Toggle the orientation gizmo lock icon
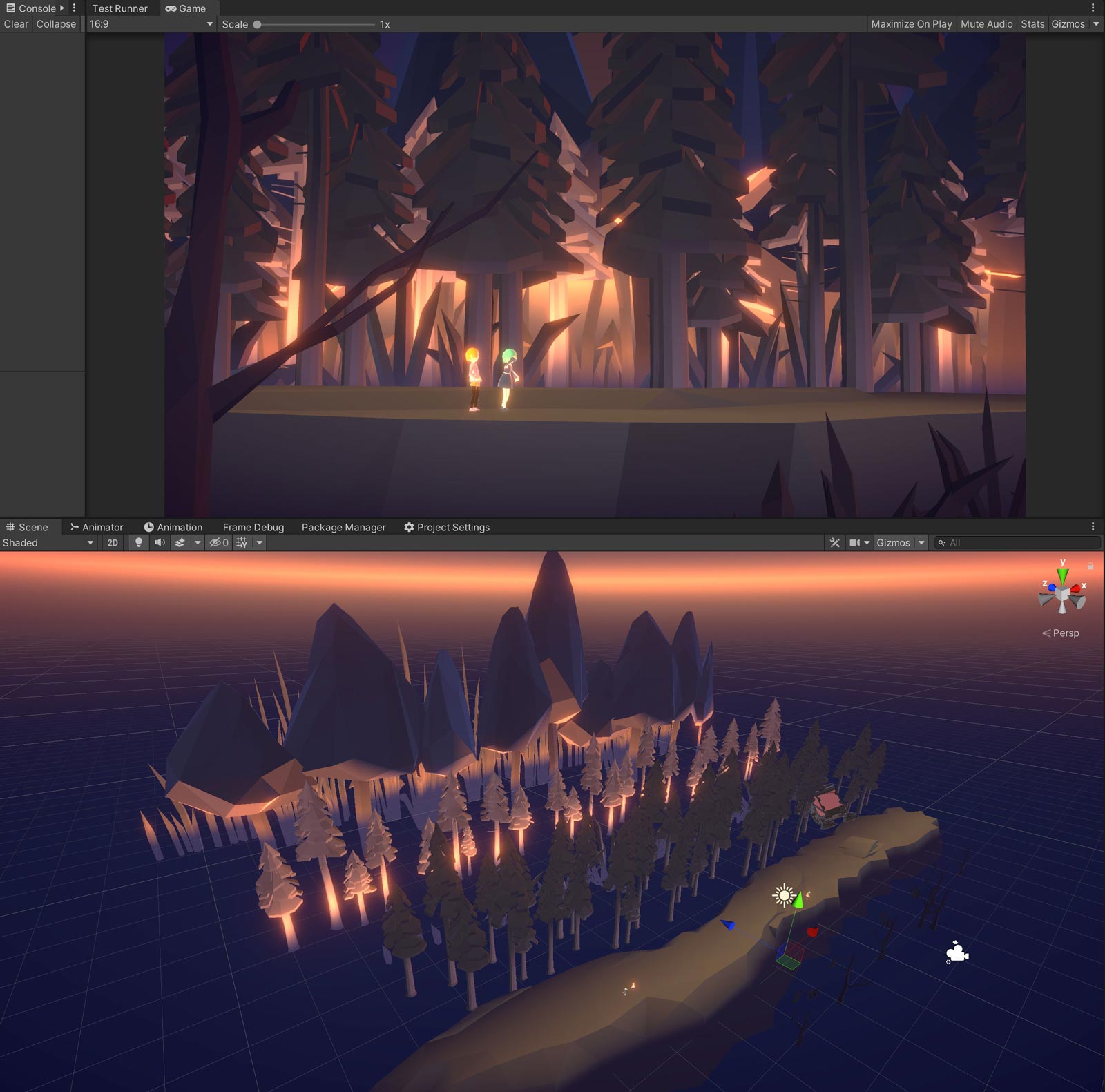The width and height of the screenshot is (1105, 1092). click(x=1090, y=566)
